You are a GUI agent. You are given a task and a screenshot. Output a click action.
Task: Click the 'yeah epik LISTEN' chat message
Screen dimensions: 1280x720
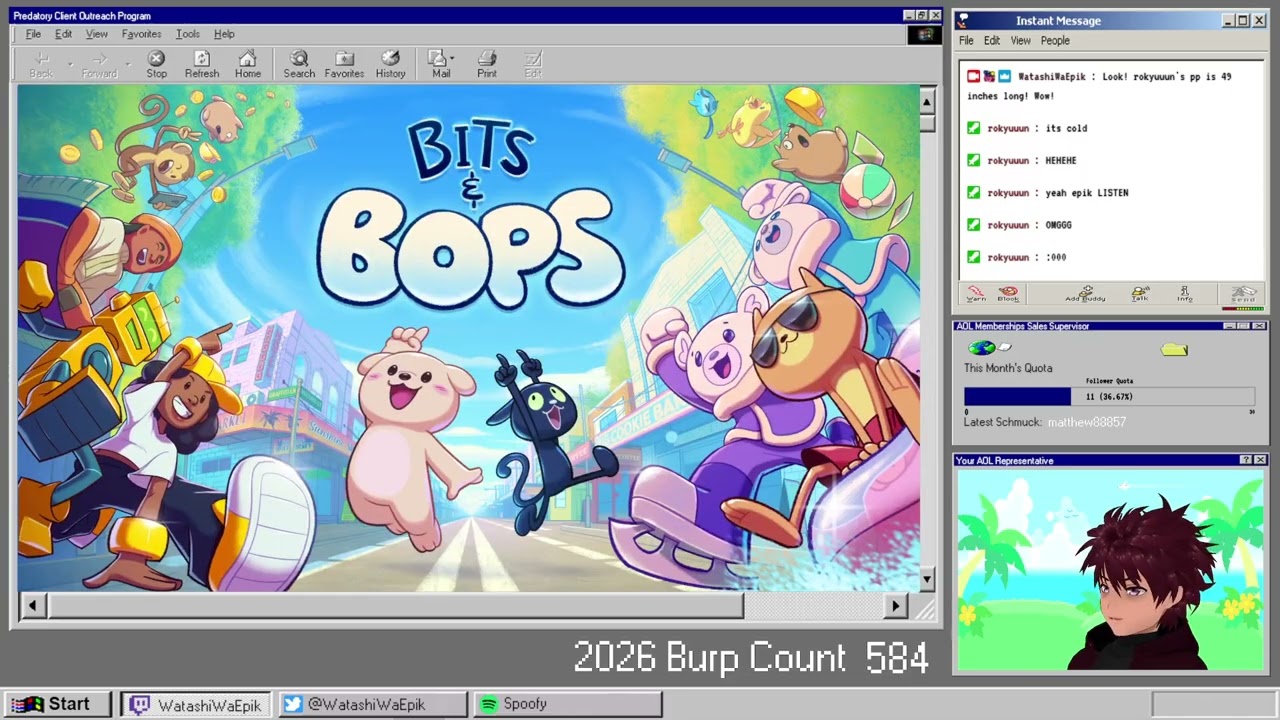pyautogui.click(x=1087, y=193)
